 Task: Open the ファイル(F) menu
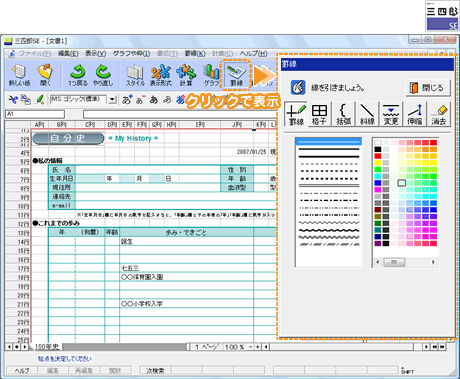(35, 53)
